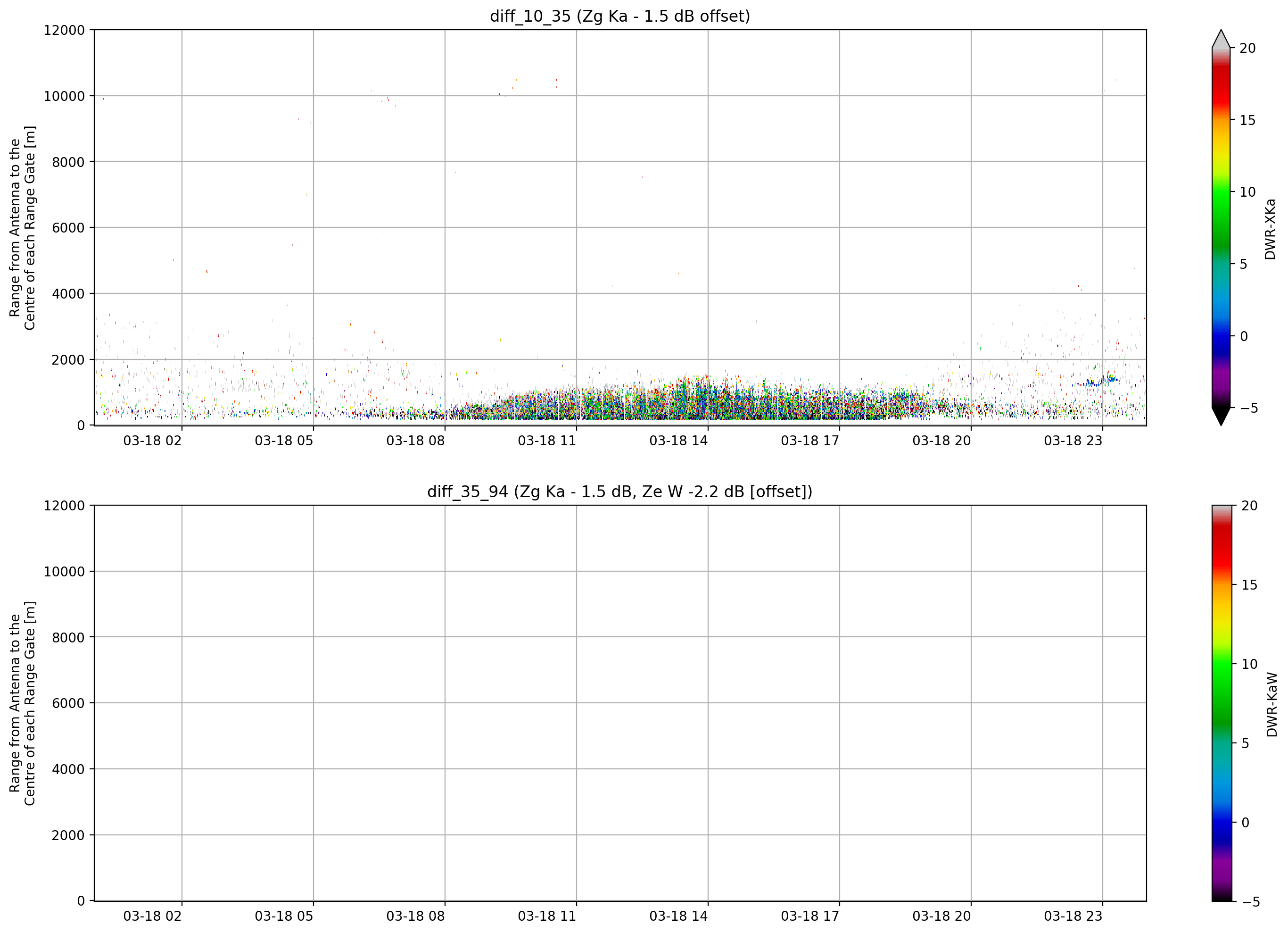Click the "03-18 05" tick label under the top plot
Viewport: 1288px width, 933px height.
(284, 441)
